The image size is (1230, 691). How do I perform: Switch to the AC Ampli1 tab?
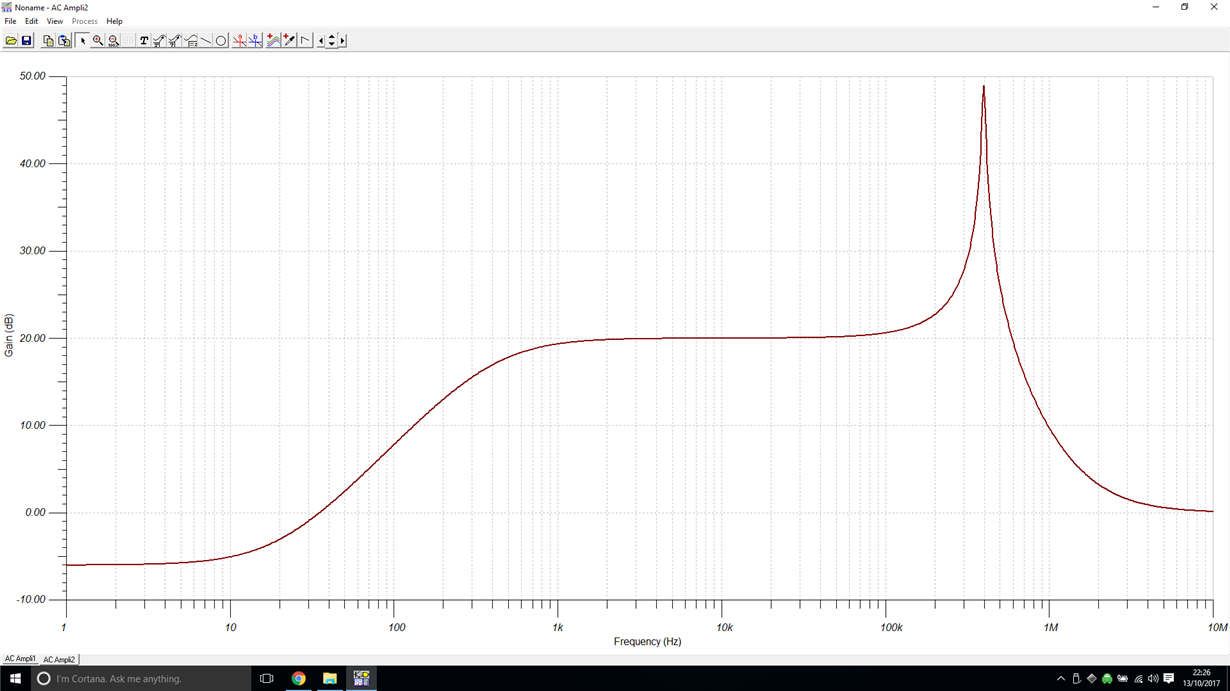click(x=20, y=659)
